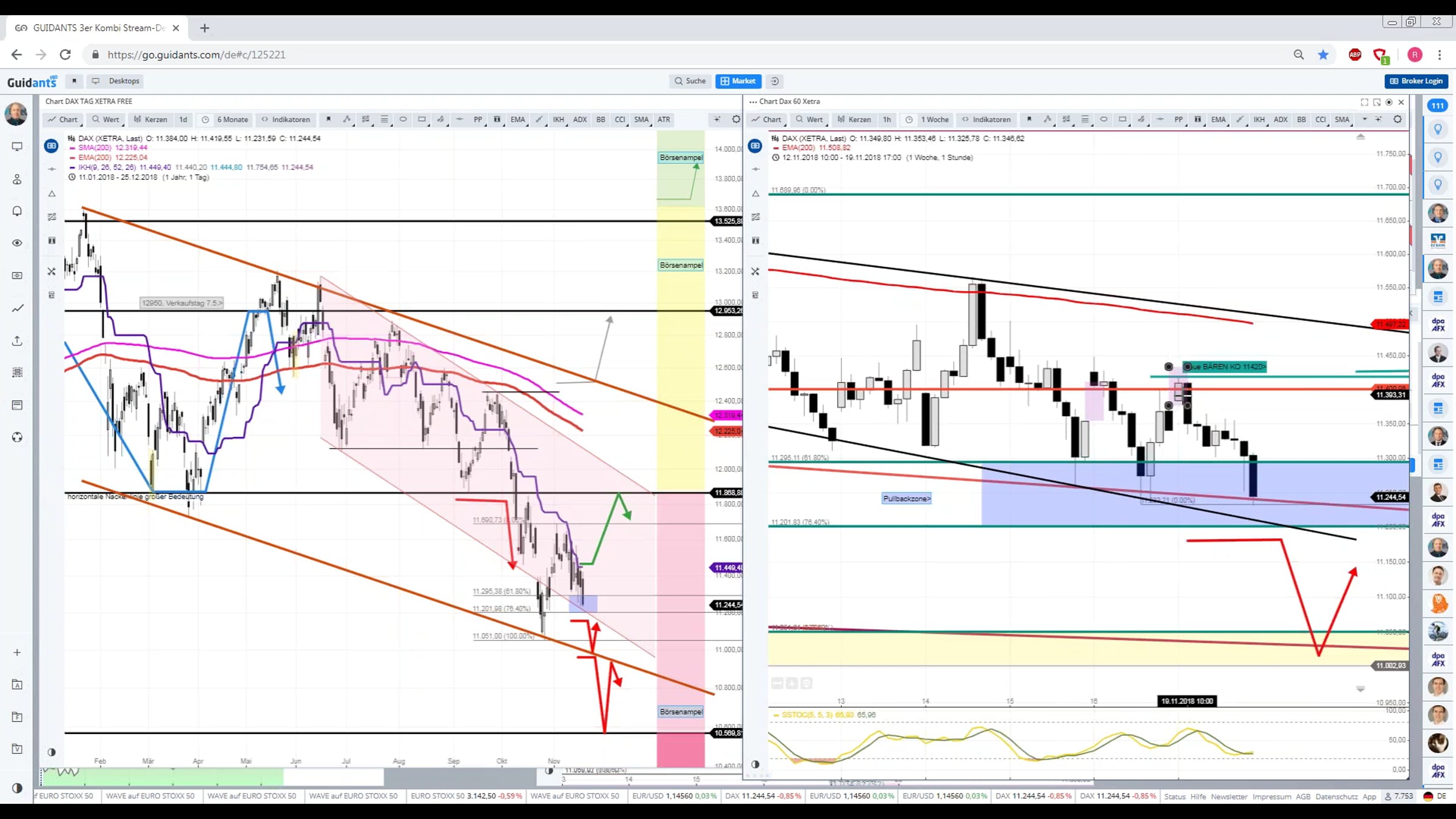Click the share upload icon in left sidebar
The width and height of the screenshot is (1456, 819).
(17, 340)
